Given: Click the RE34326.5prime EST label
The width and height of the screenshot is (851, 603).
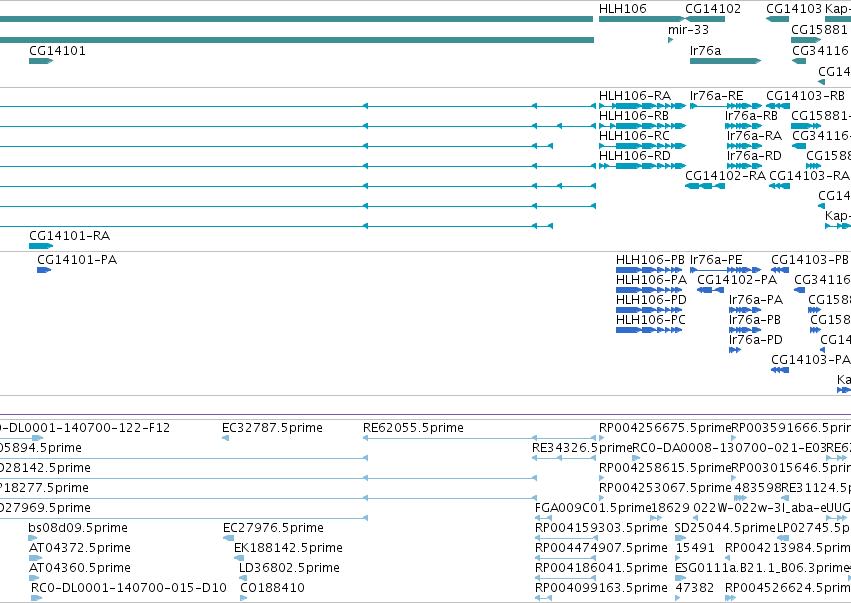Looking at the screenshot, I should (x=582, y=448).
